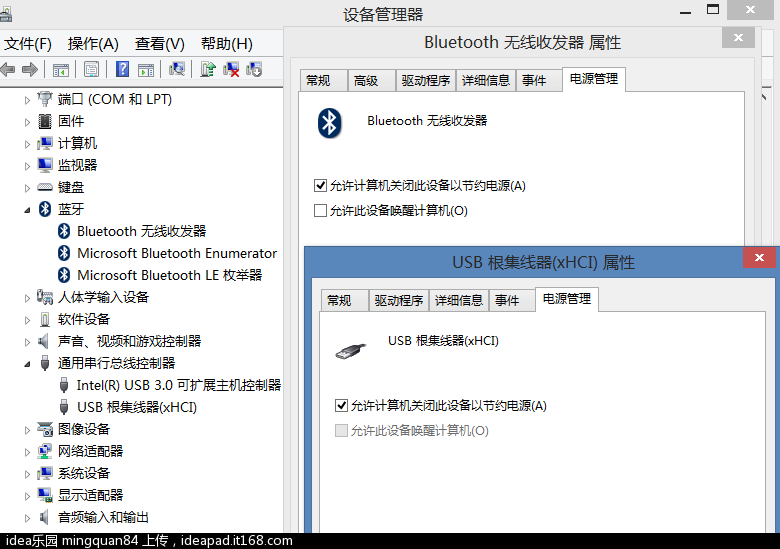Select Microsoft Bluetooth Enumerator device
This screenshot has height=549, width=780.
[177, 253]
